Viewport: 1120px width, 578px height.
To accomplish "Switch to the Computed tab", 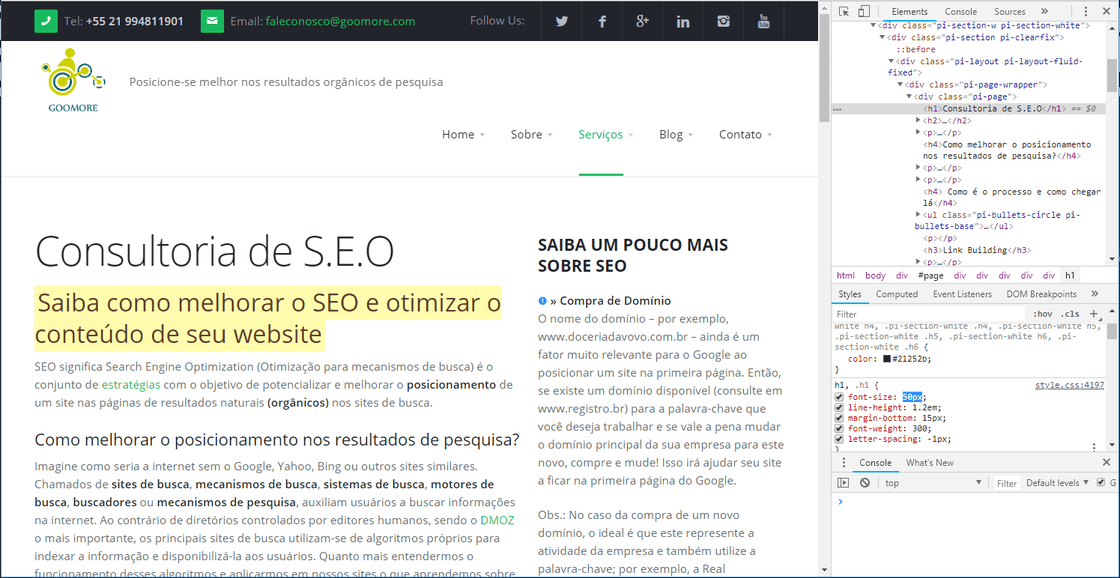I will pos(897,294).
